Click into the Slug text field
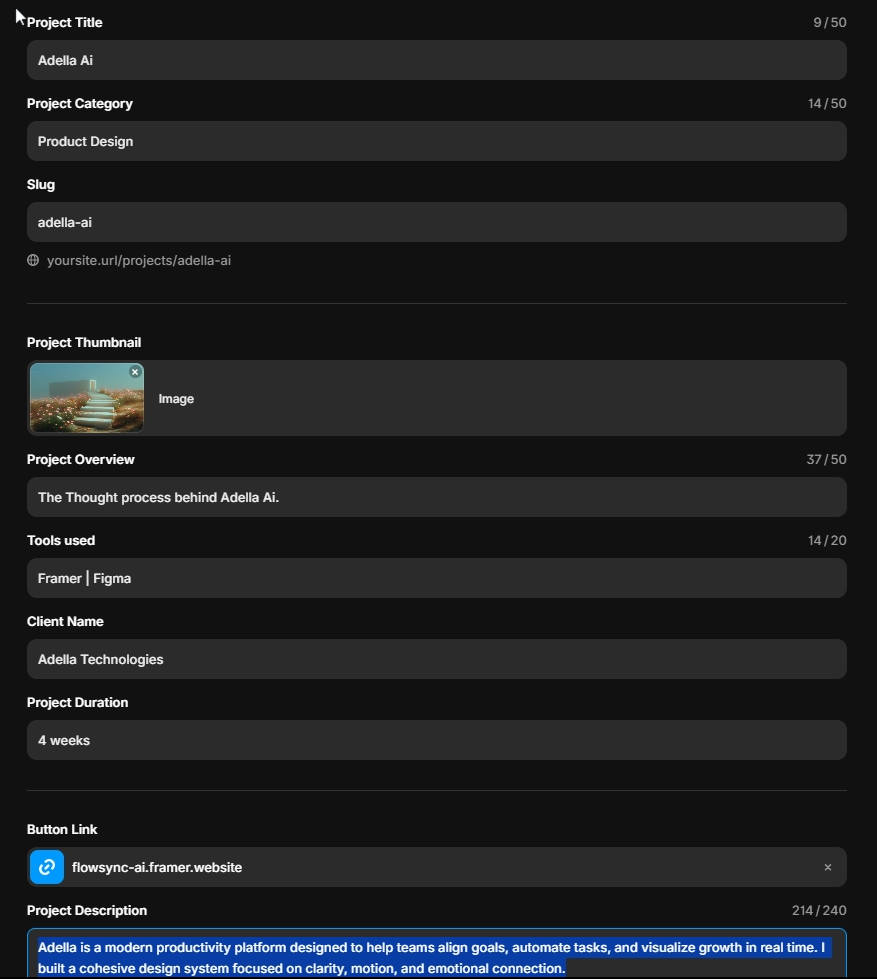This screenshot has height=979, width=877. tap(436, 222)
